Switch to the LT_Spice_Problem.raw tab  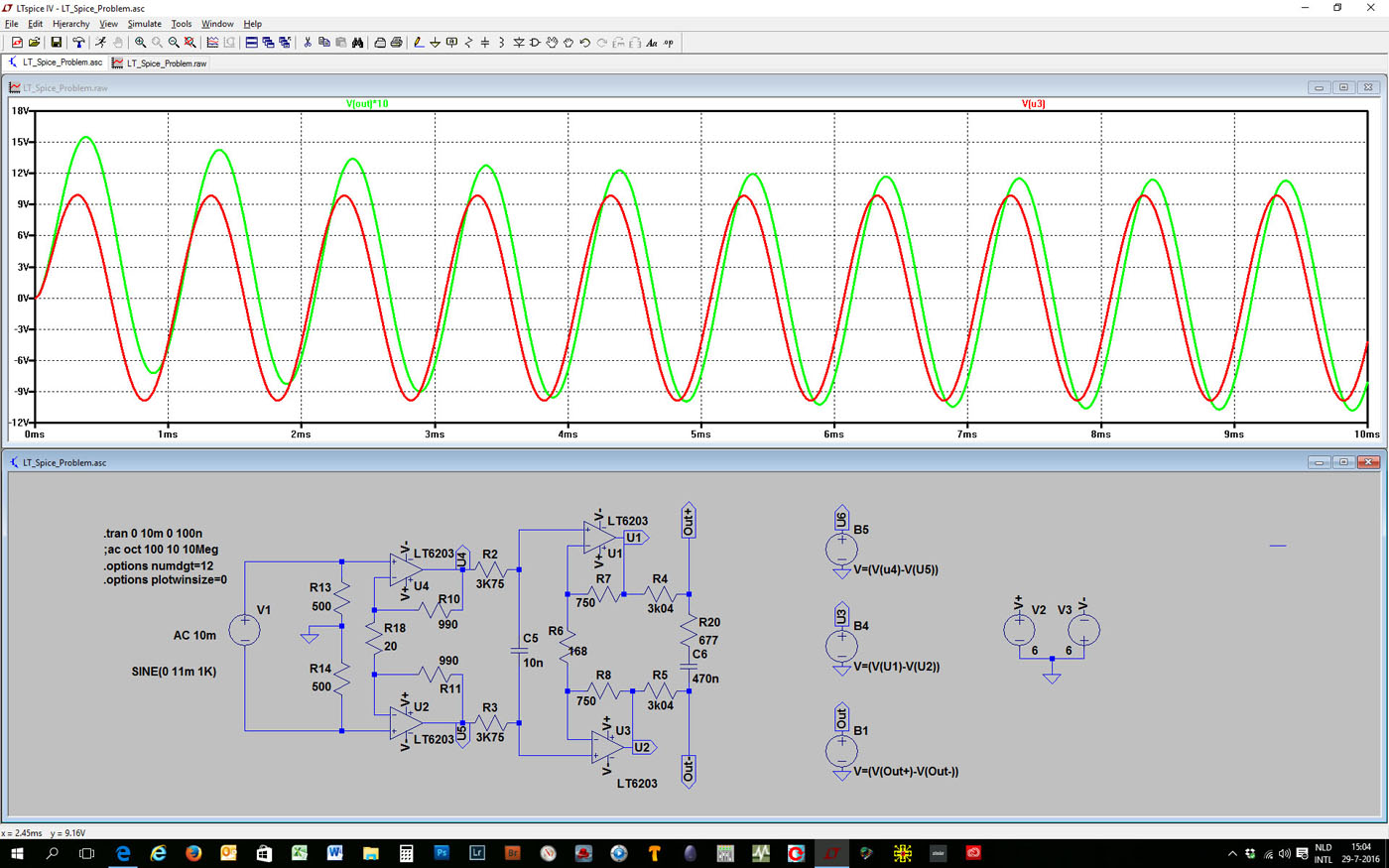(160, 62)
